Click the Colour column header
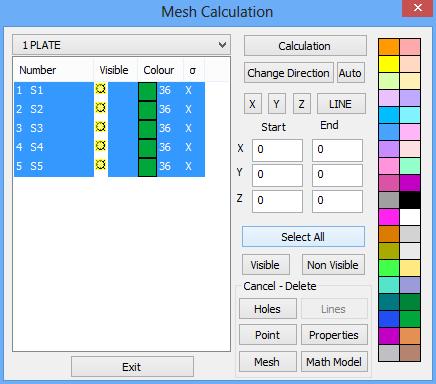This screenshot has height=384, width=436. 159,70
